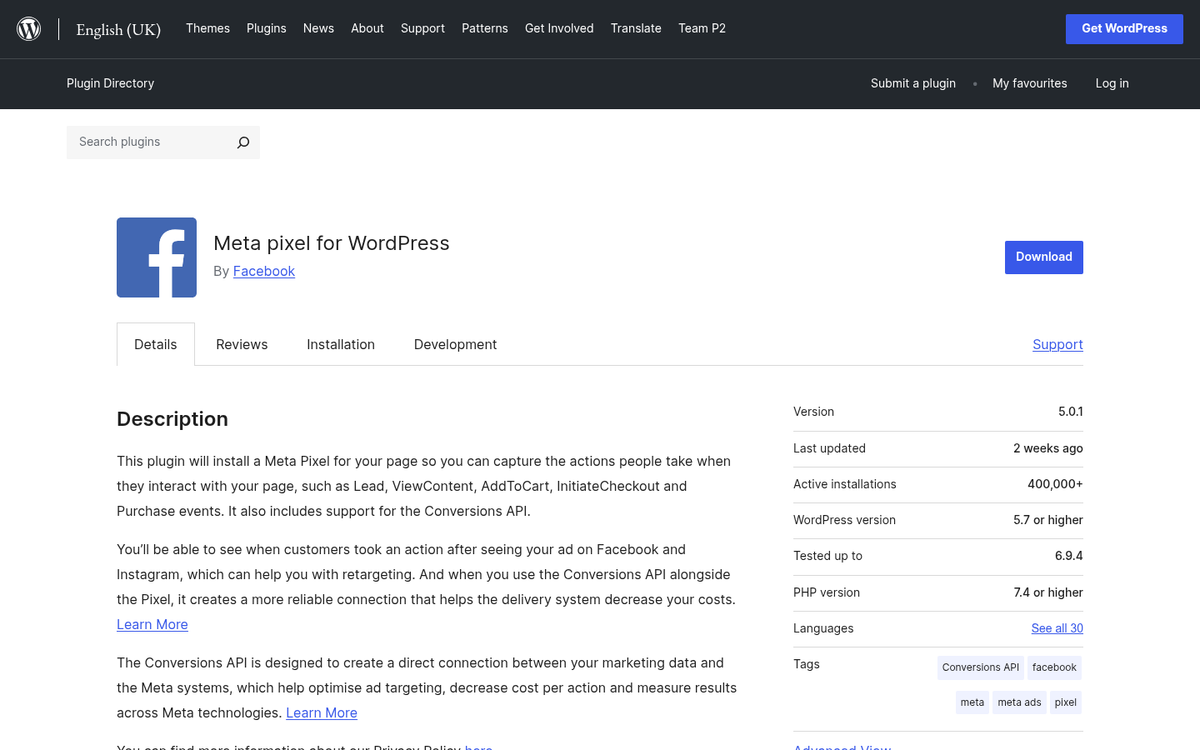
Task: Go to Patterns in top navigation
Action: (x=485, y=28)
